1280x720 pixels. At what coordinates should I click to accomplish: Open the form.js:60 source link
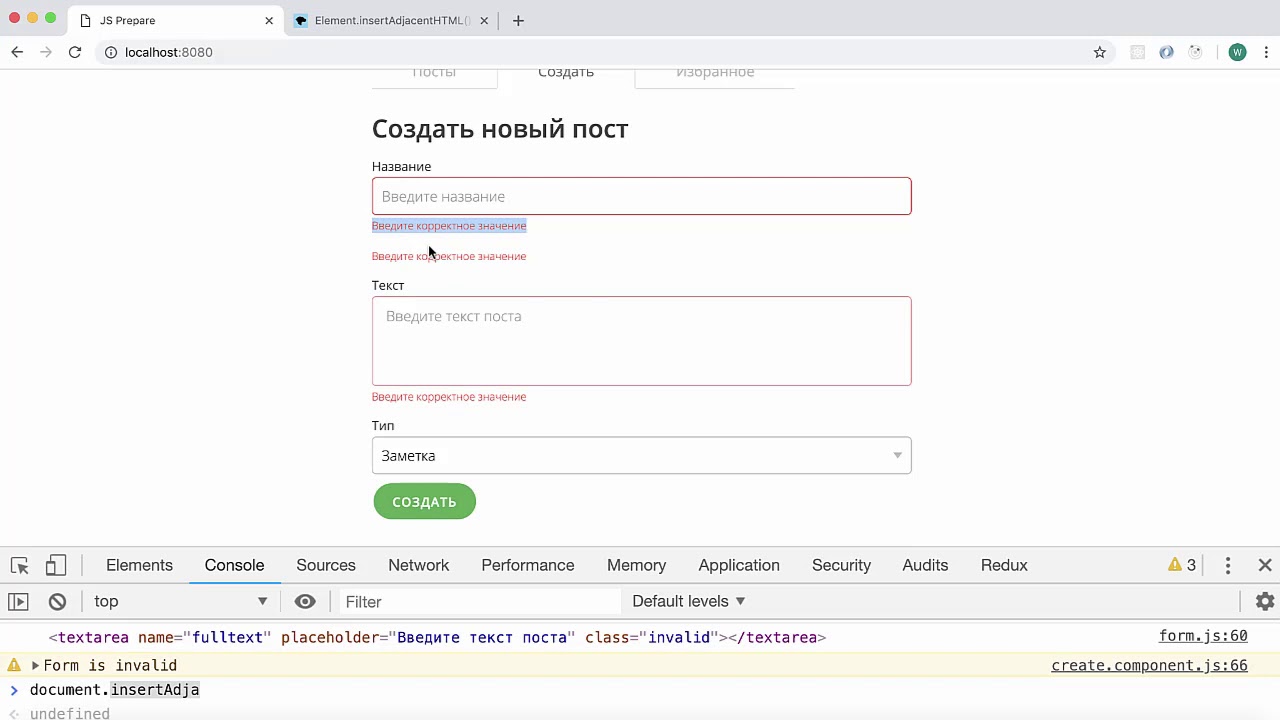(1203, 636)
